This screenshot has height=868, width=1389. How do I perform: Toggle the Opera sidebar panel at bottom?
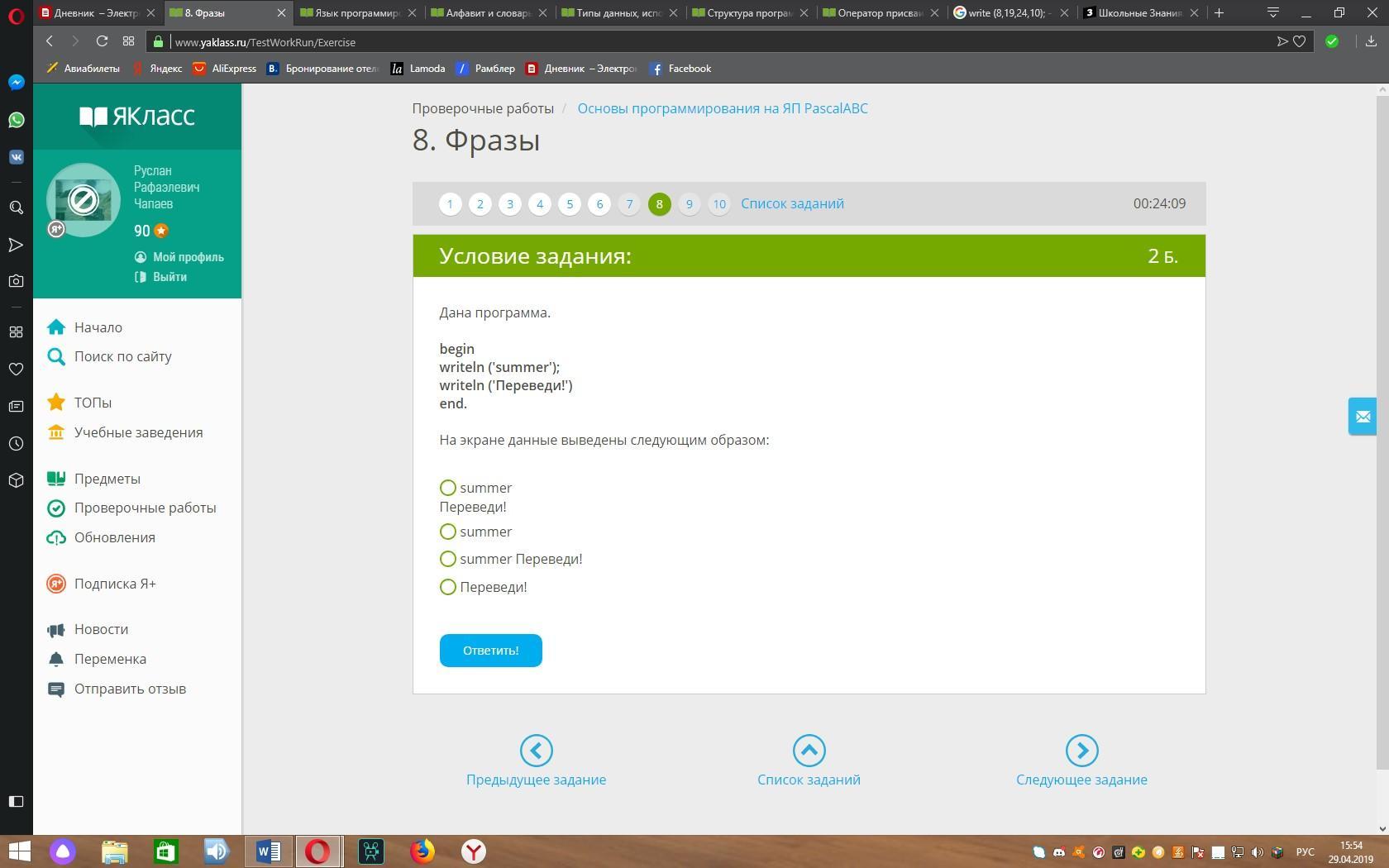tap(16, 801)
